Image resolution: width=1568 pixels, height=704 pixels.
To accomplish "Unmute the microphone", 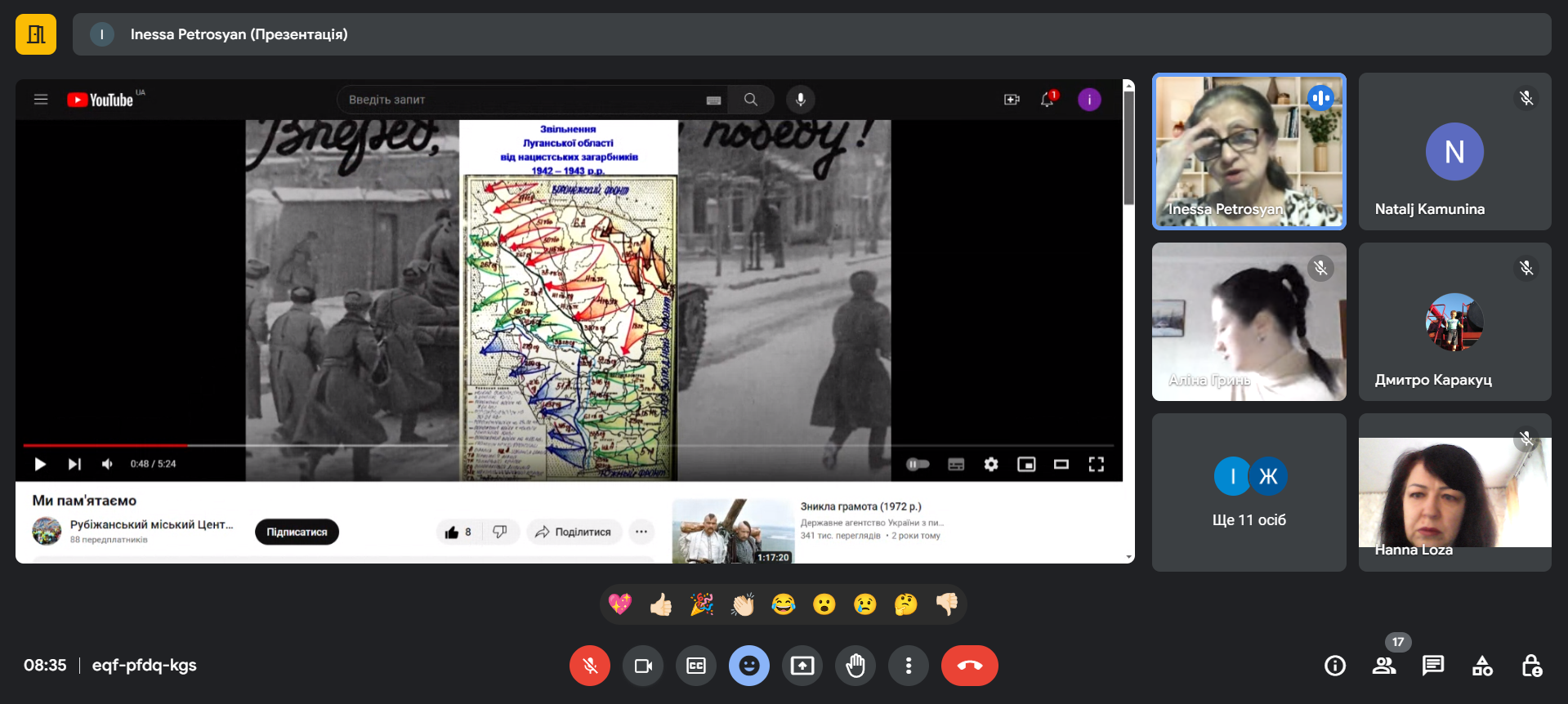I will click(x=589, y=666).
